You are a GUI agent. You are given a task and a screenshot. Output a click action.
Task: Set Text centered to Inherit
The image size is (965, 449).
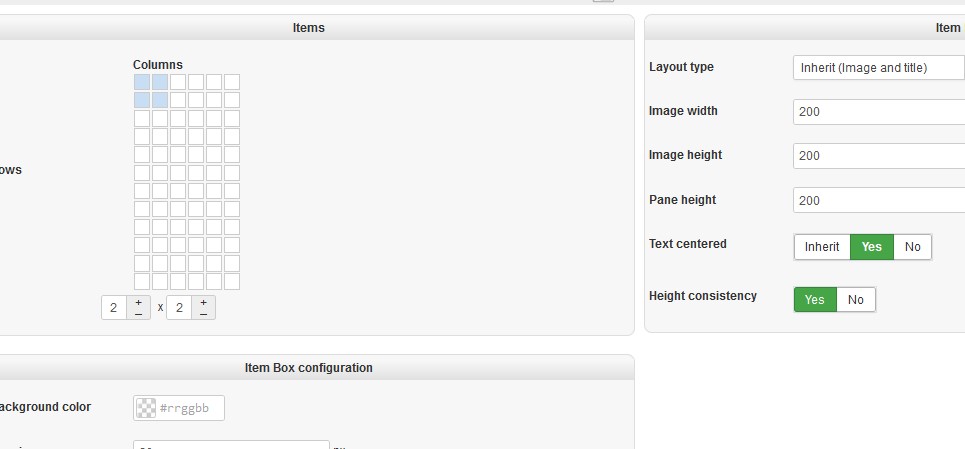[822, 247]
